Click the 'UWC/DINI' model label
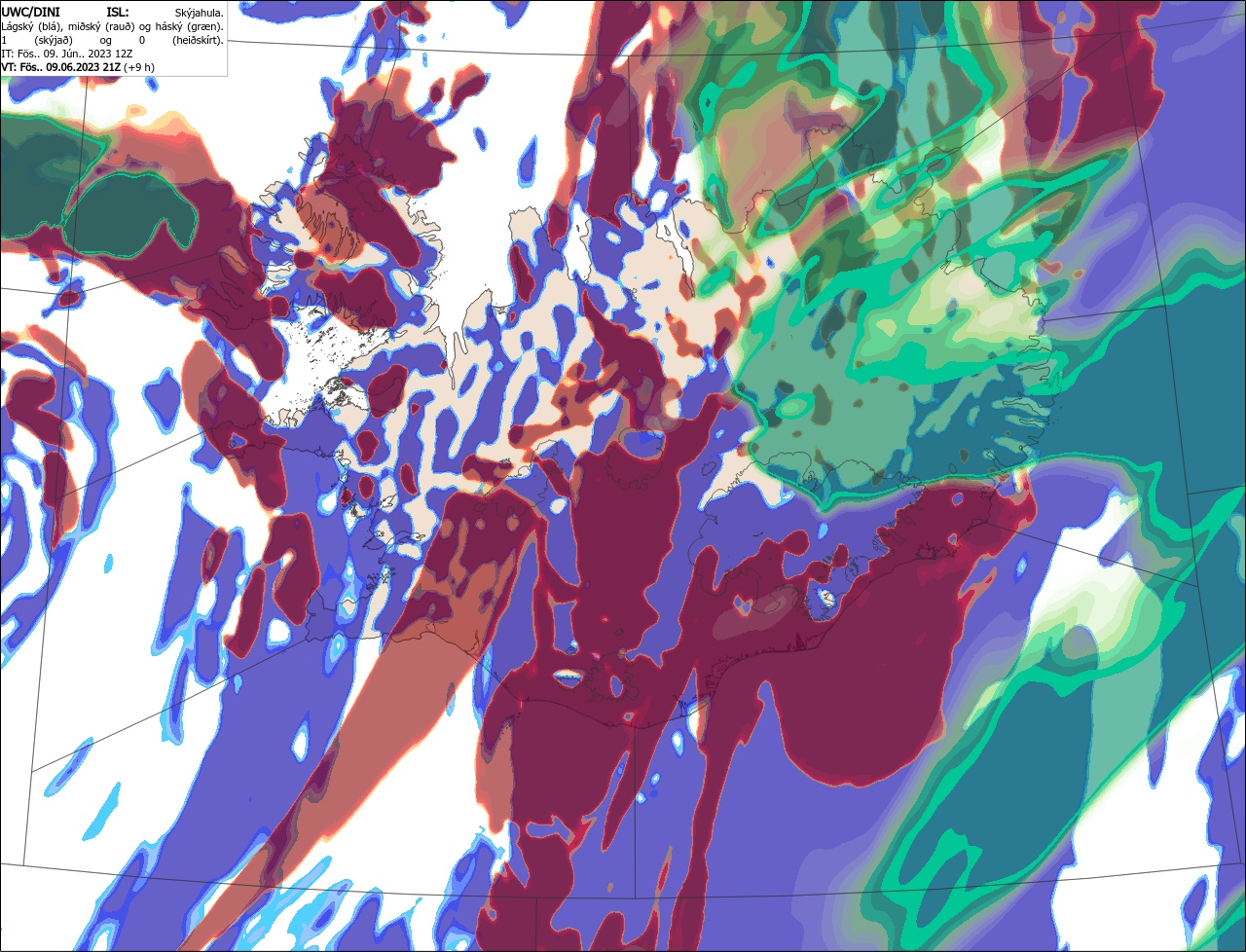Screen dimensions: 1246x952 30,13
